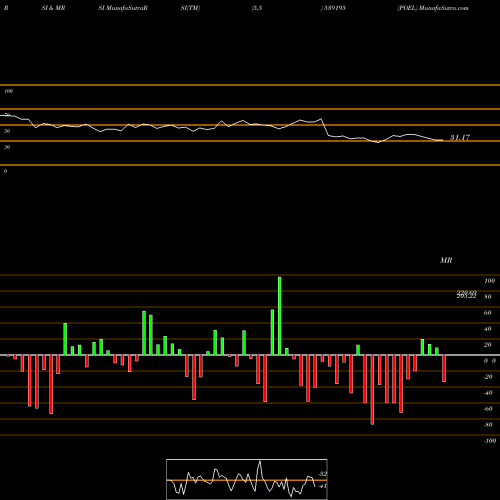500x500 pixels.
Task: Click the longest red MR histogram bar
Action: click(x=372, y=390)
